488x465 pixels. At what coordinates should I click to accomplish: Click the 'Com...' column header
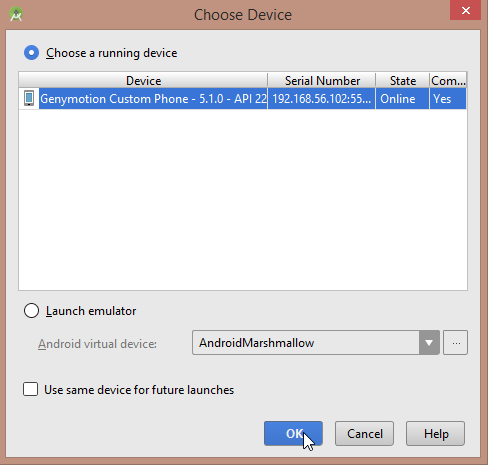point(448,80)
